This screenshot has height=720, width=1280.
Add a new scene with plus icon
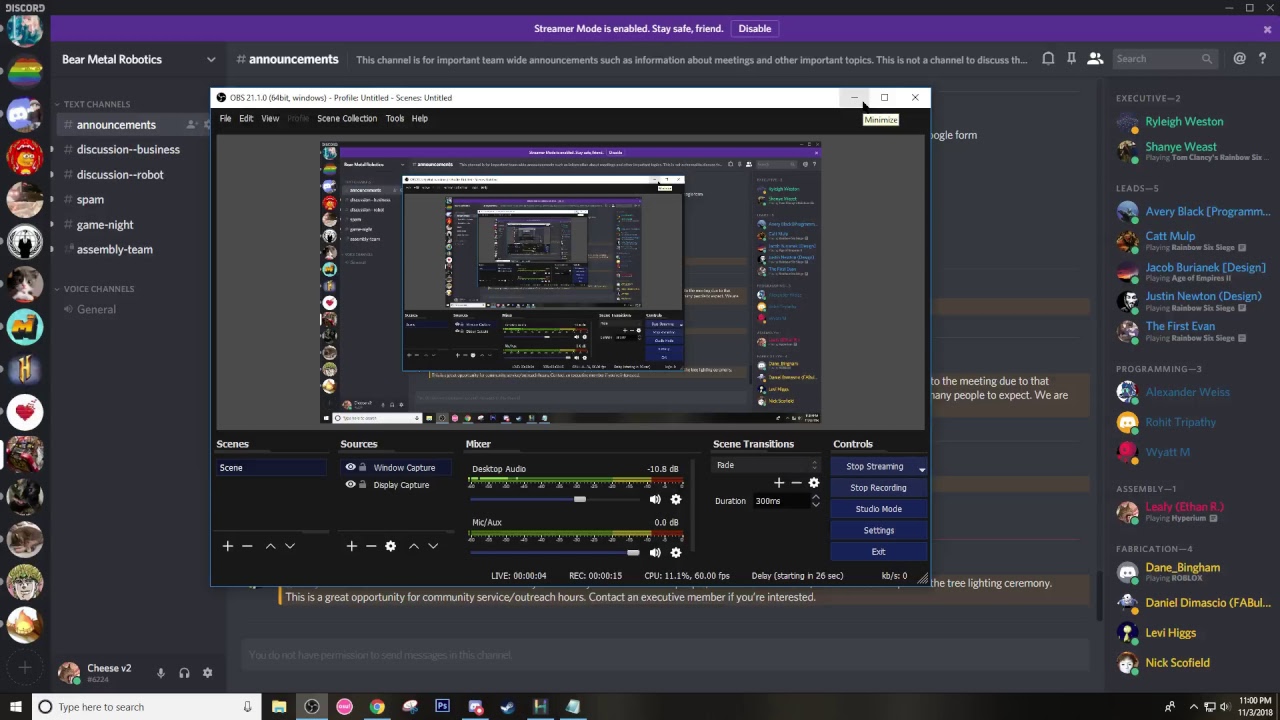pyautogui.click(x=228, y=546)
